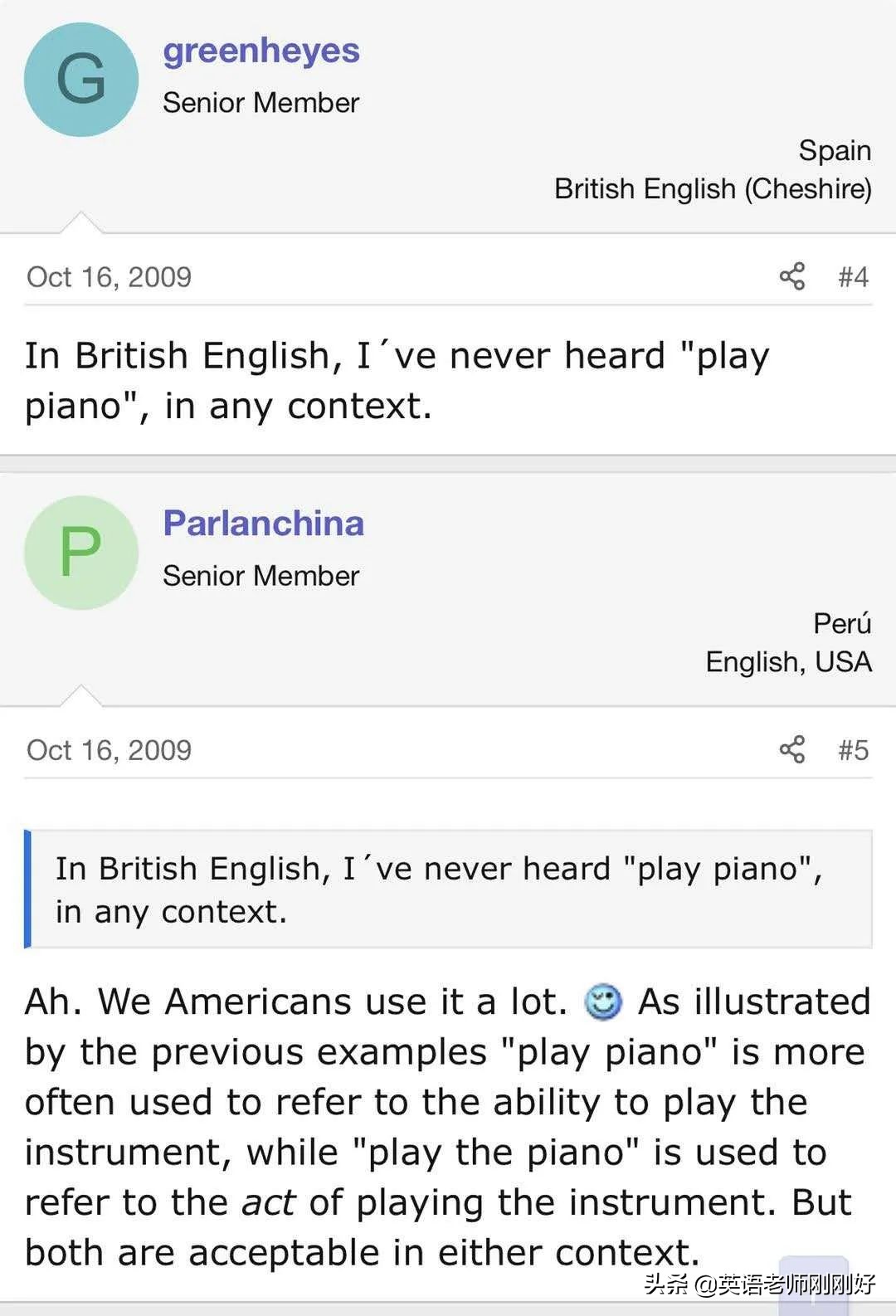Image resolution: width=896 pixels, height=1316 pixels.
Task: Click Senior Member title under Parlanchina
Action: (261, 576)
